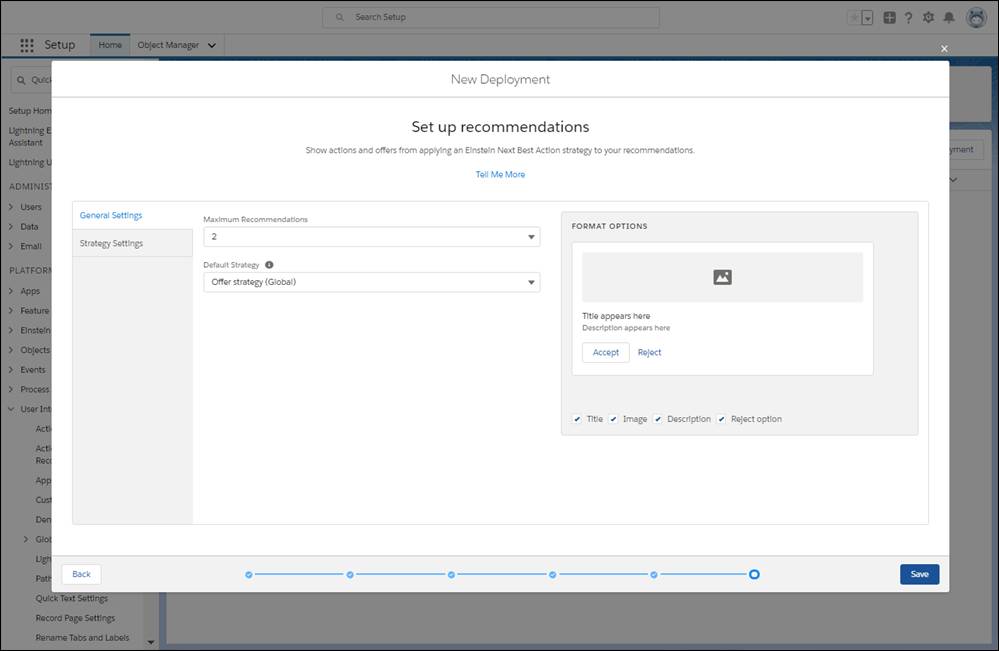Click the Tell Me More link
999x651 pixels.
click(x=500, y=175)
